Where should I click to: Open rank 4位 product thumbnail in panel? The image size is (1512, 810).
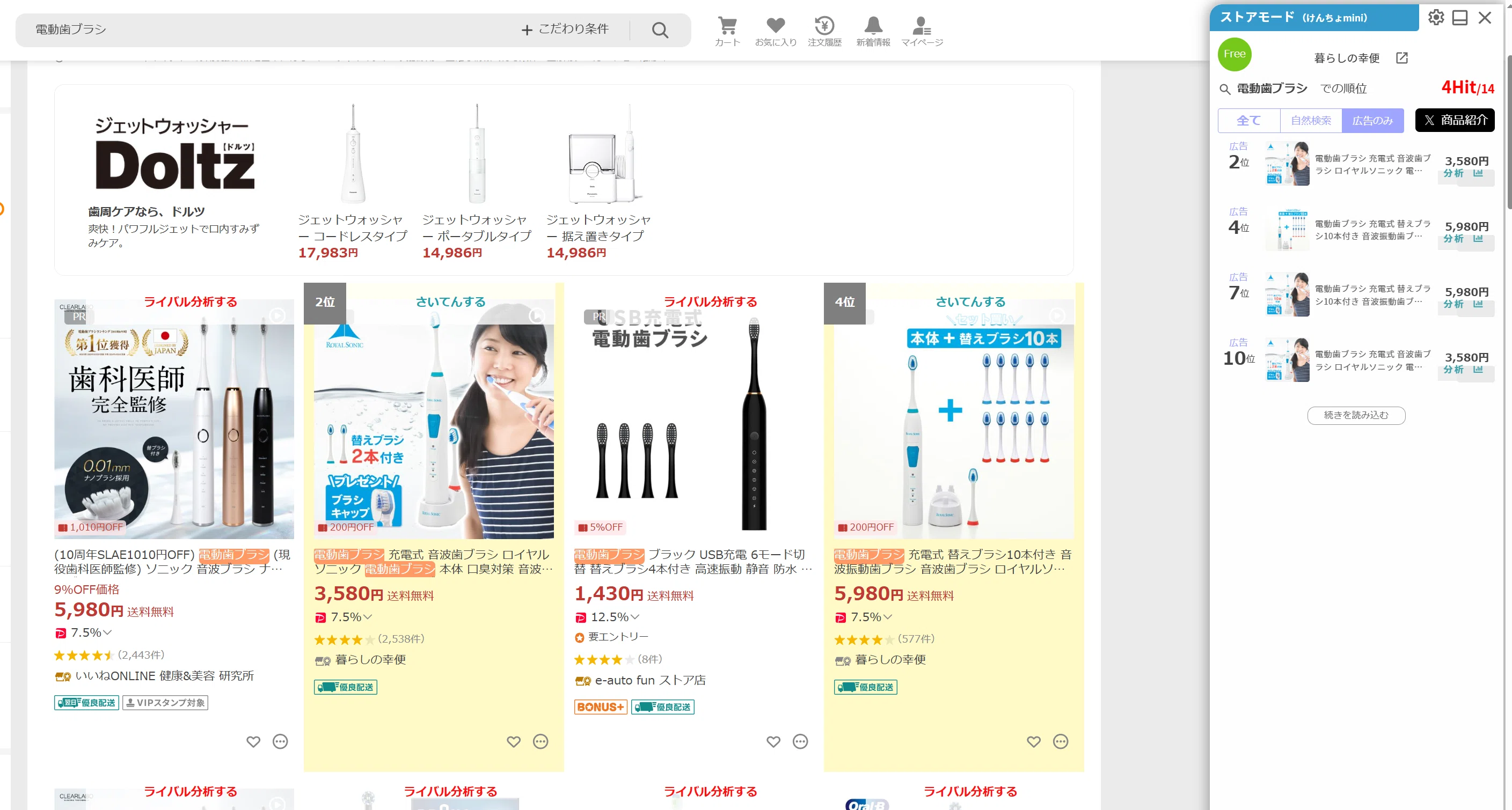point(1287,230)
